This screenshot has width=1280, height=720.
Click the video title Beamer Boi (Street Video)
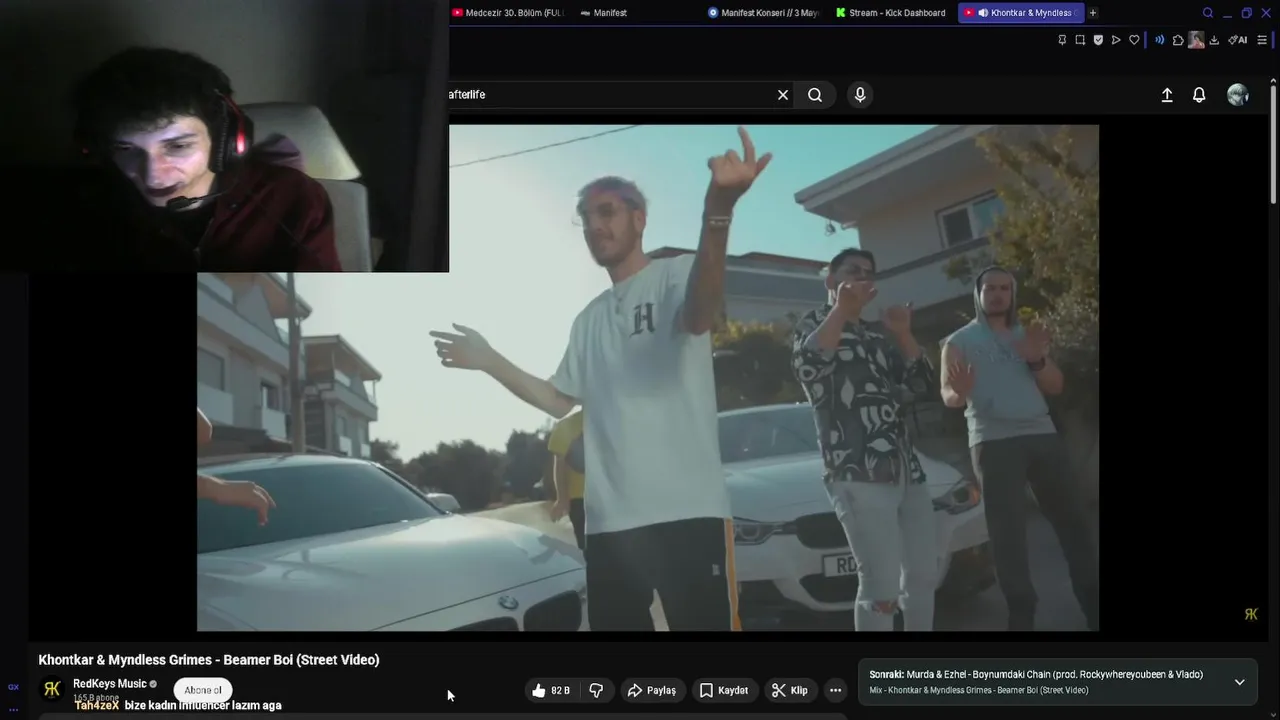(x=209, y=660)
